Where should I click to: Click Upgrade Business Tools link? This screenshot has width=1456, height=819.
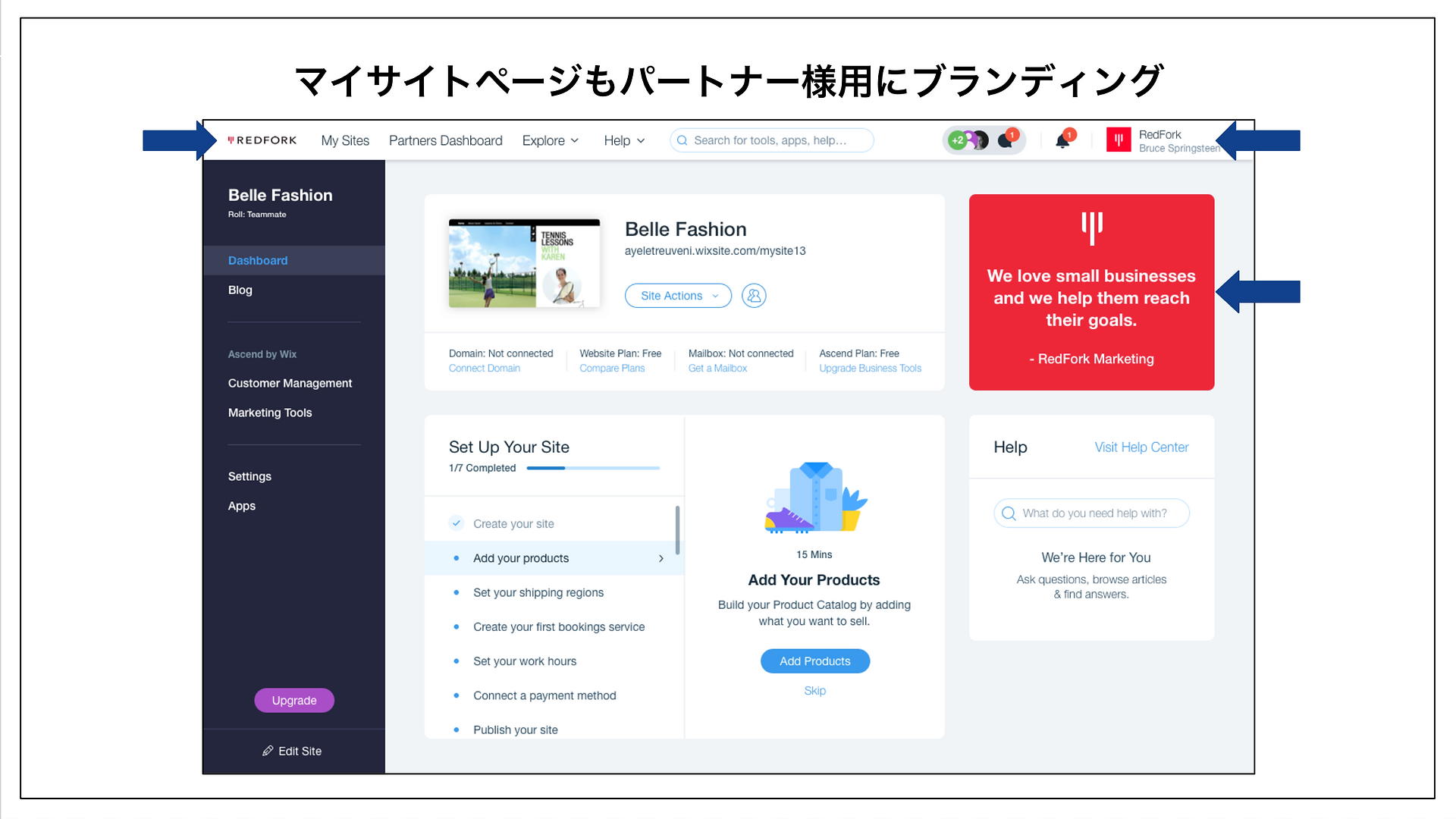click(871, 369)
